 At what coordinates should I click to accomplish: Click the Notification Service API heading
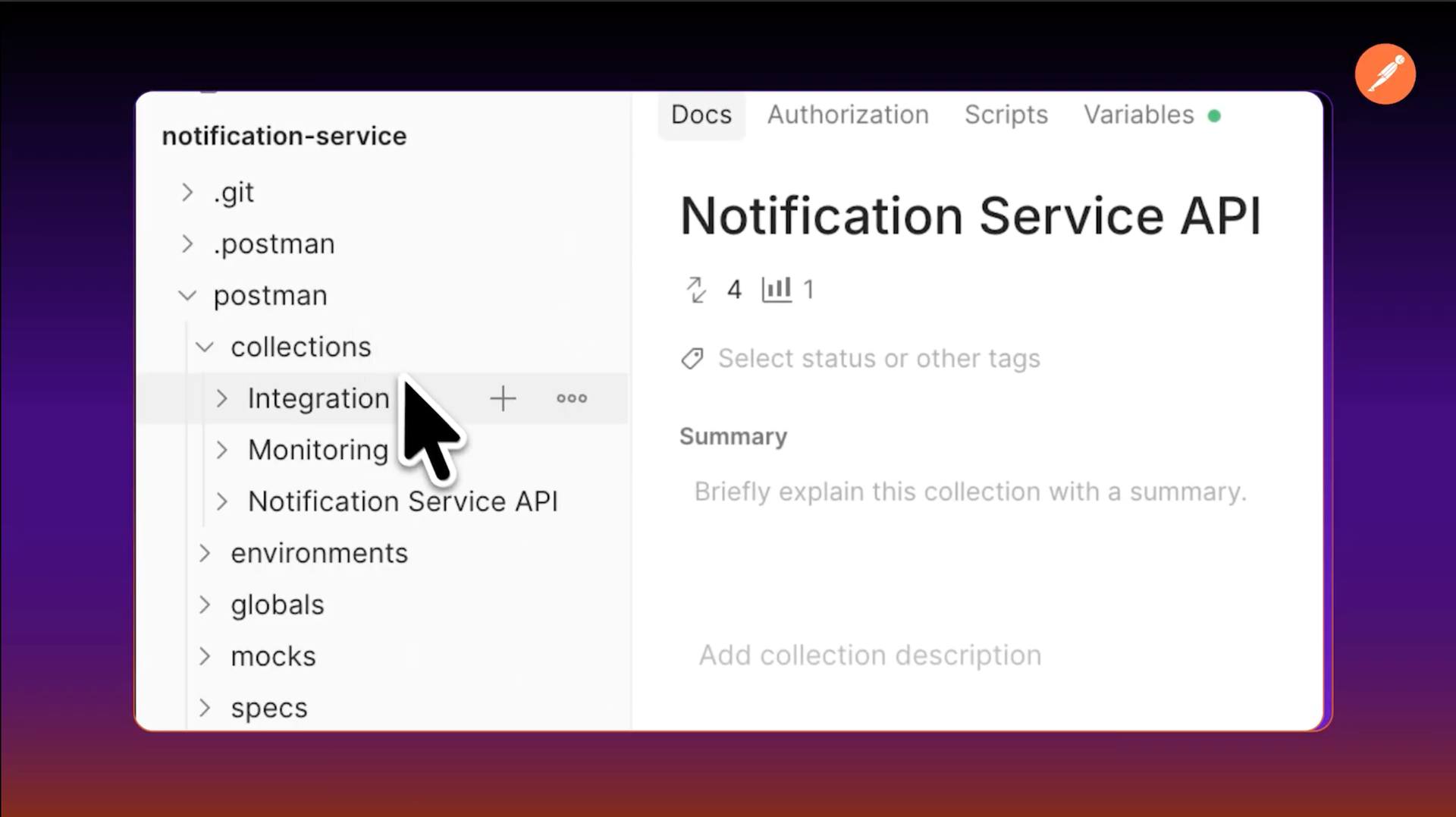(970, 216)
